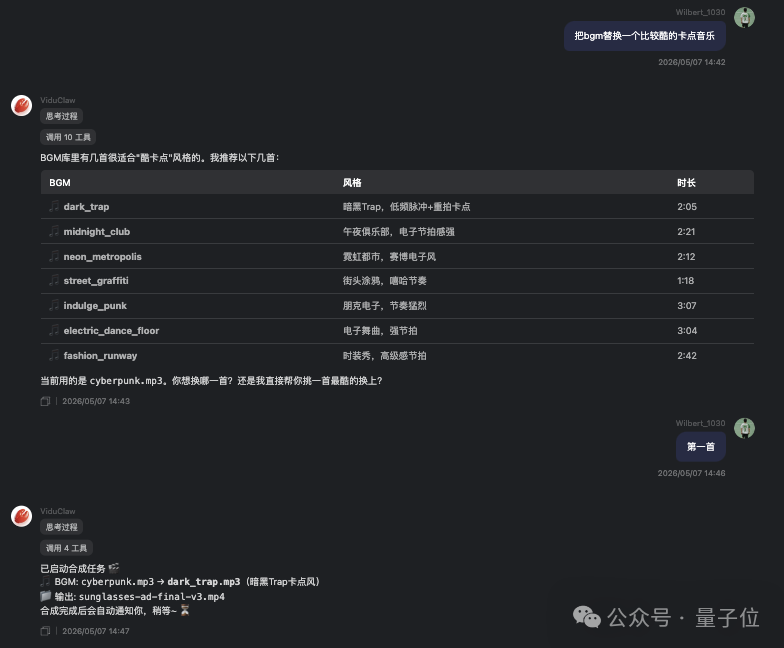Click the music note icon beside neon_metropolis

pos(54,256)
